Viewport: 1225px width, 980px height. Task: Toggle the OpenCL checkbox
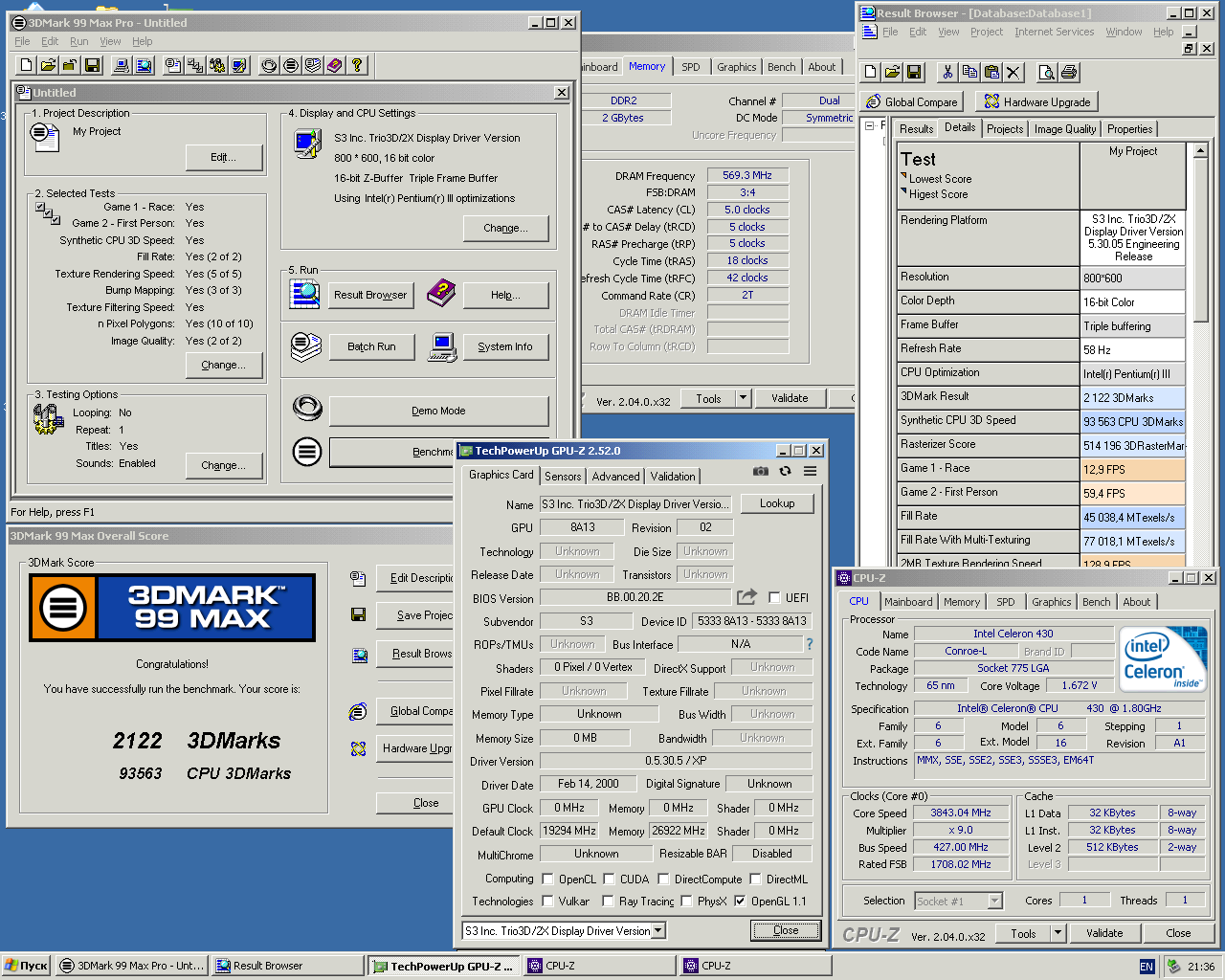point(547,879)
